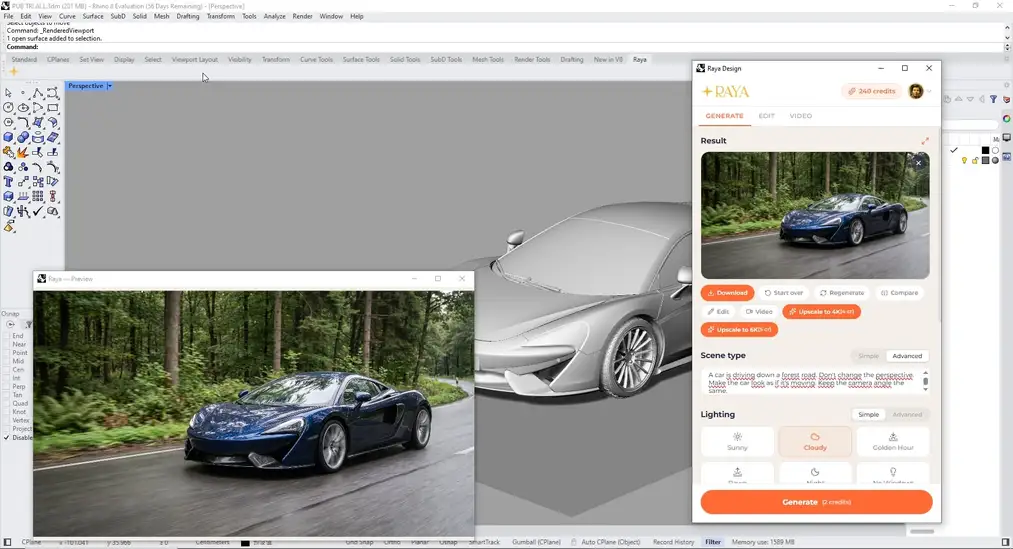This screenshot has width=1013, height=549.
Task: Click the generated car thumbnail in Raya panel
Action: [815, 215]
